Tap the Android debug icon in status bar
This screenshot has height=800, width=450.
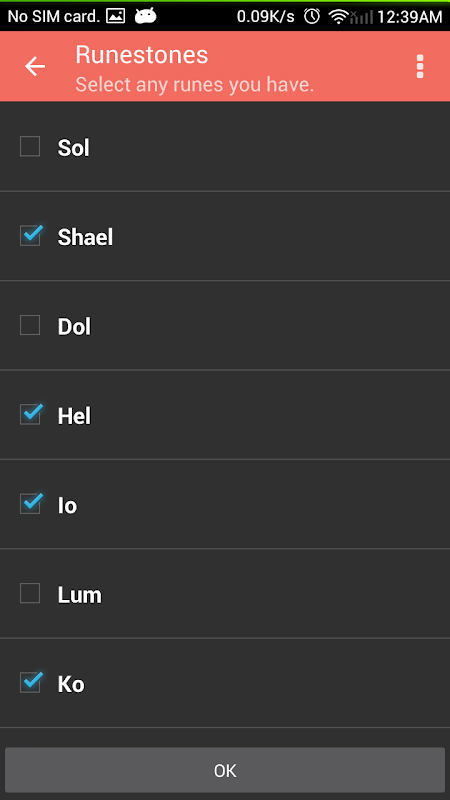[x=145, y=16]
